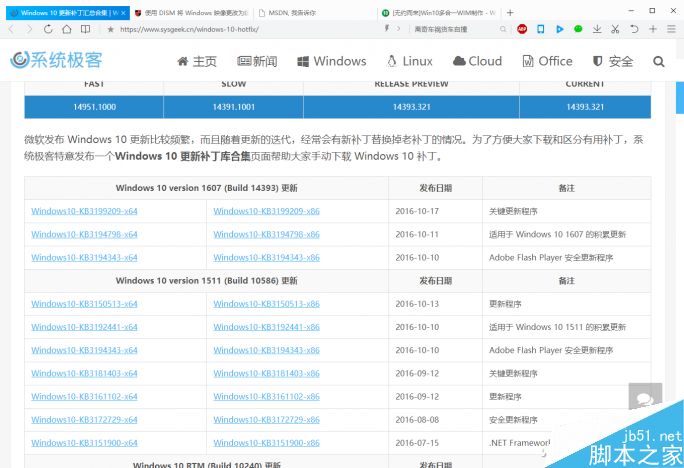Open the 新闻 navigation item
Viewport: 684px width, 468px height.
[257, 61]
